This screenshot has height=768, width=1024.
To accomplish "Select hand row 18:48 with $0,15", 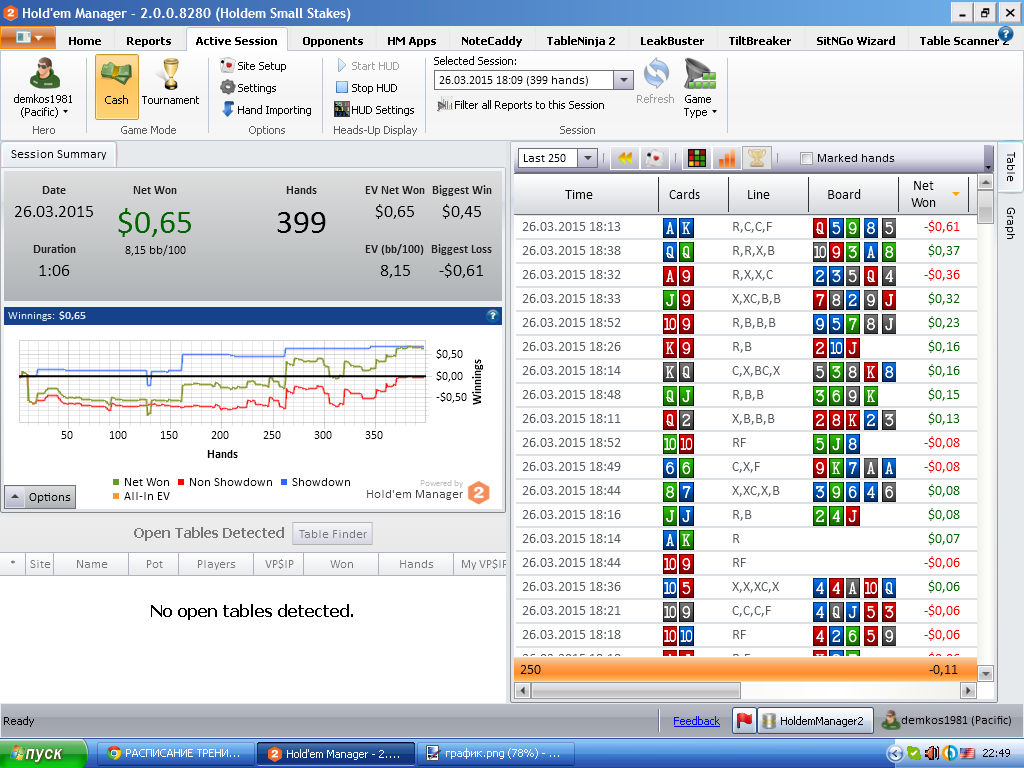I will (745, 395).
